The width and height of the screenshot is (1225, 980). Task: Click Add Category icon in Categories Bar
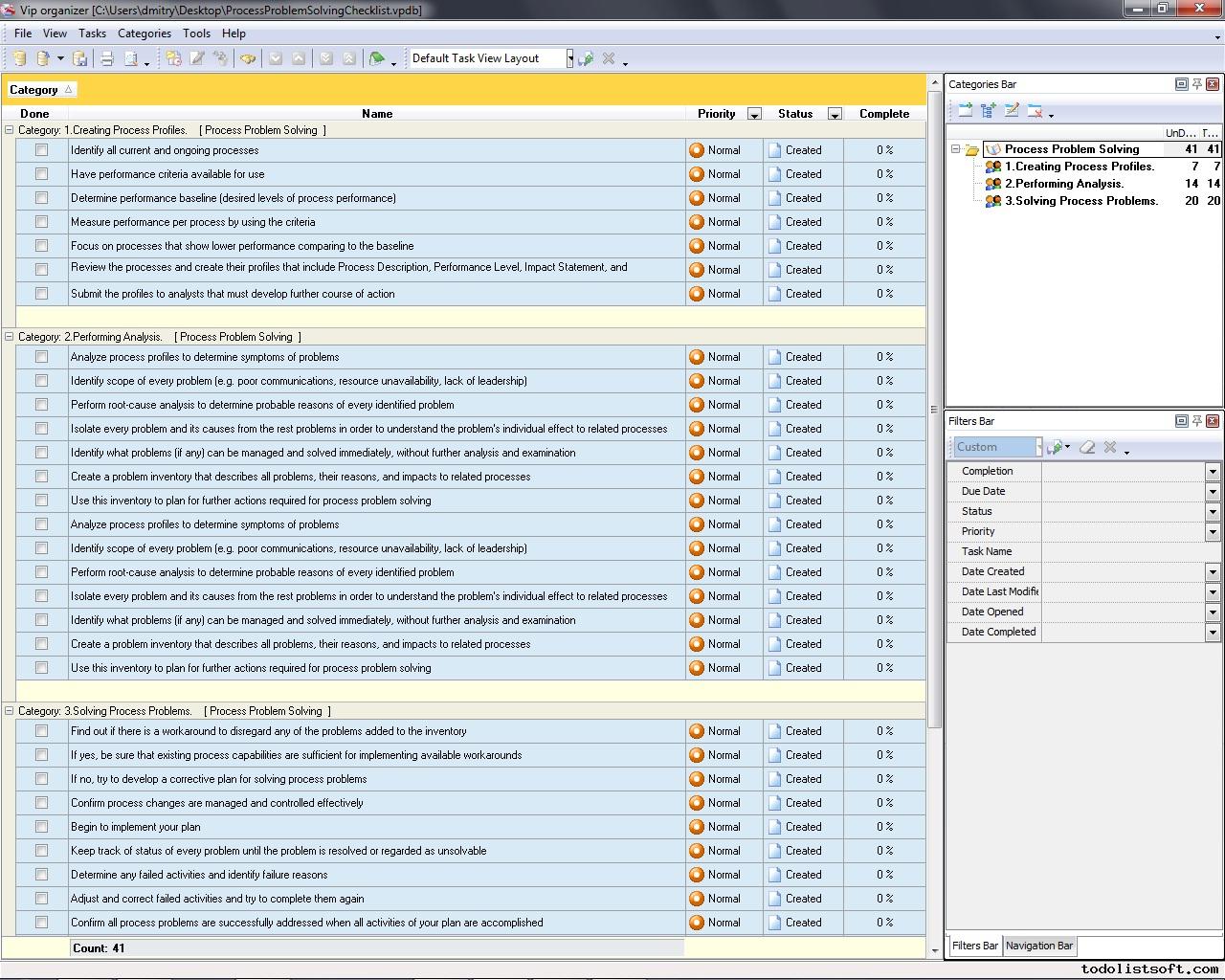pyautogui.click(x=965, y=111)
